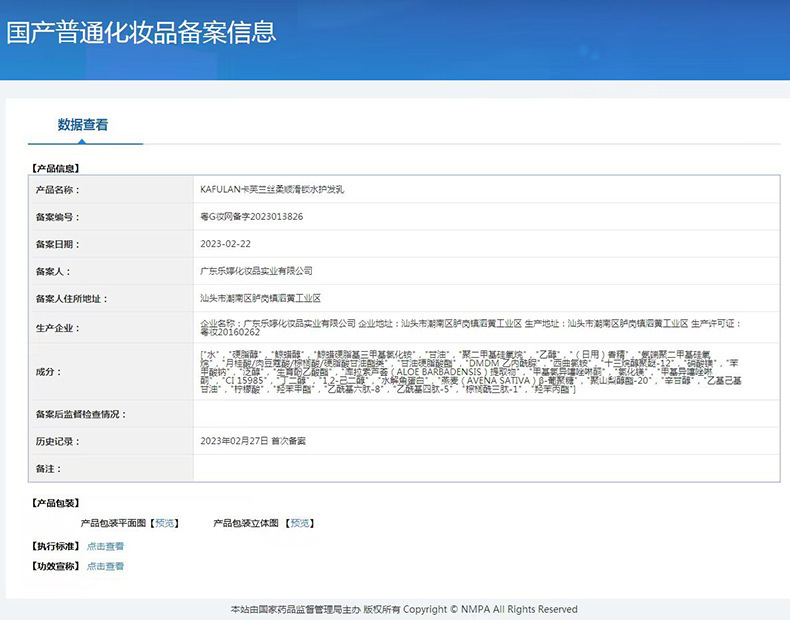This screenshot has width=790, height=620.
Task: Open 点击查看 link next to 功效宣称
Action: pyautogui.click(x=105, y=566)
